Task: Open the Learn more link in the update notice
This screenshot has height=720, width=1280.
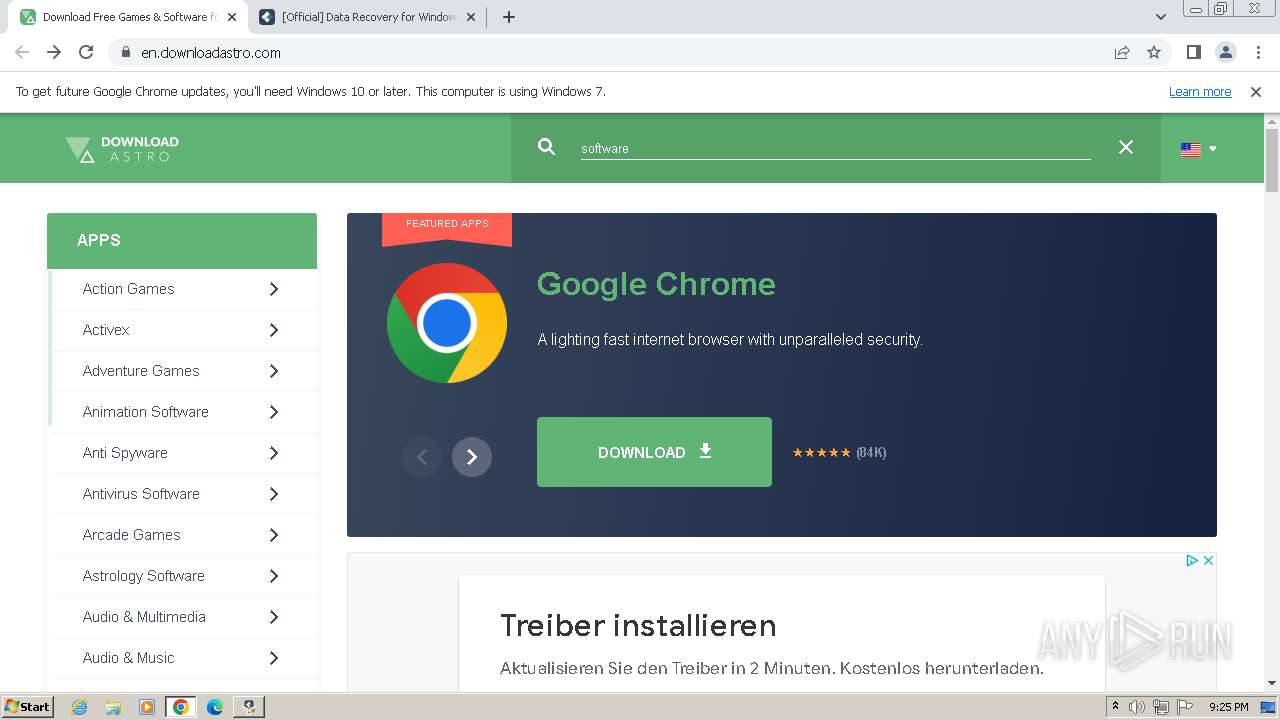Action: pyautogui.click(x=1200, y=92)
